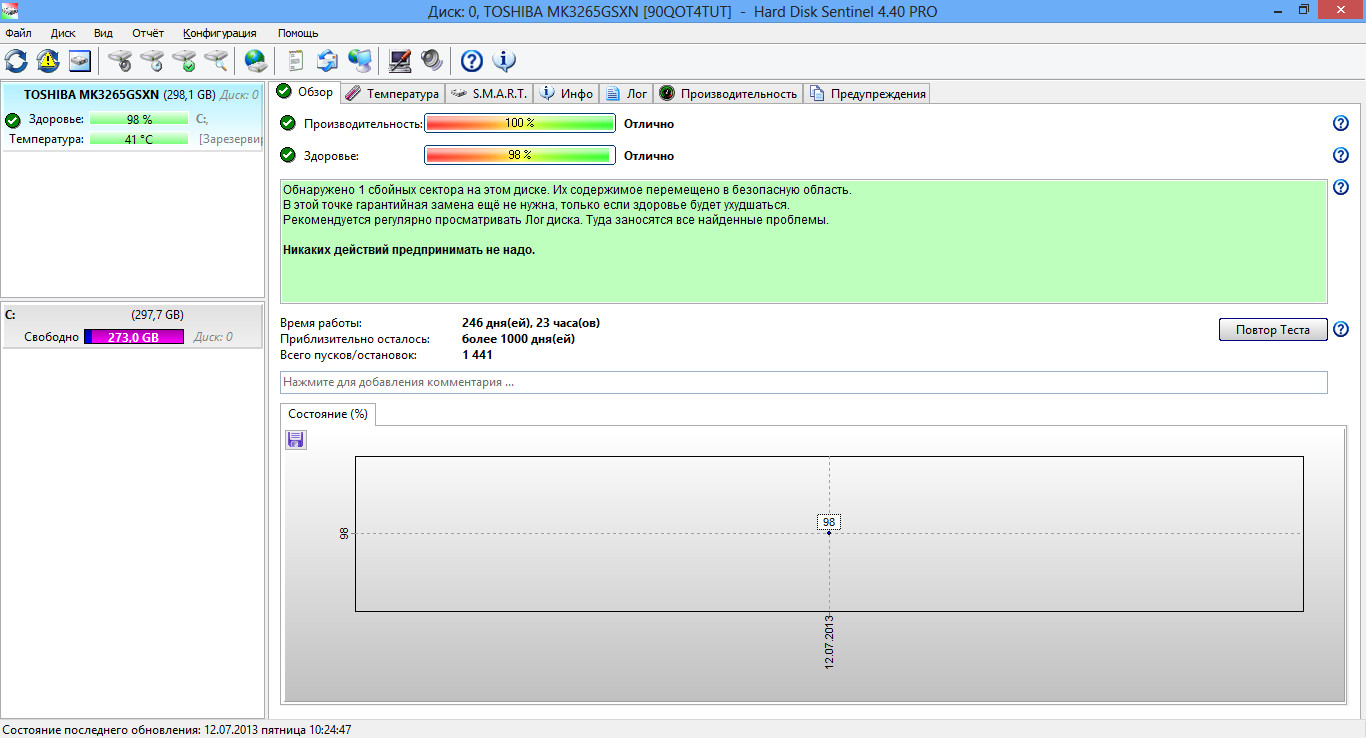
Task: Open configuration via monitor-with-screwdriver icon
Action: coord(400,61)
